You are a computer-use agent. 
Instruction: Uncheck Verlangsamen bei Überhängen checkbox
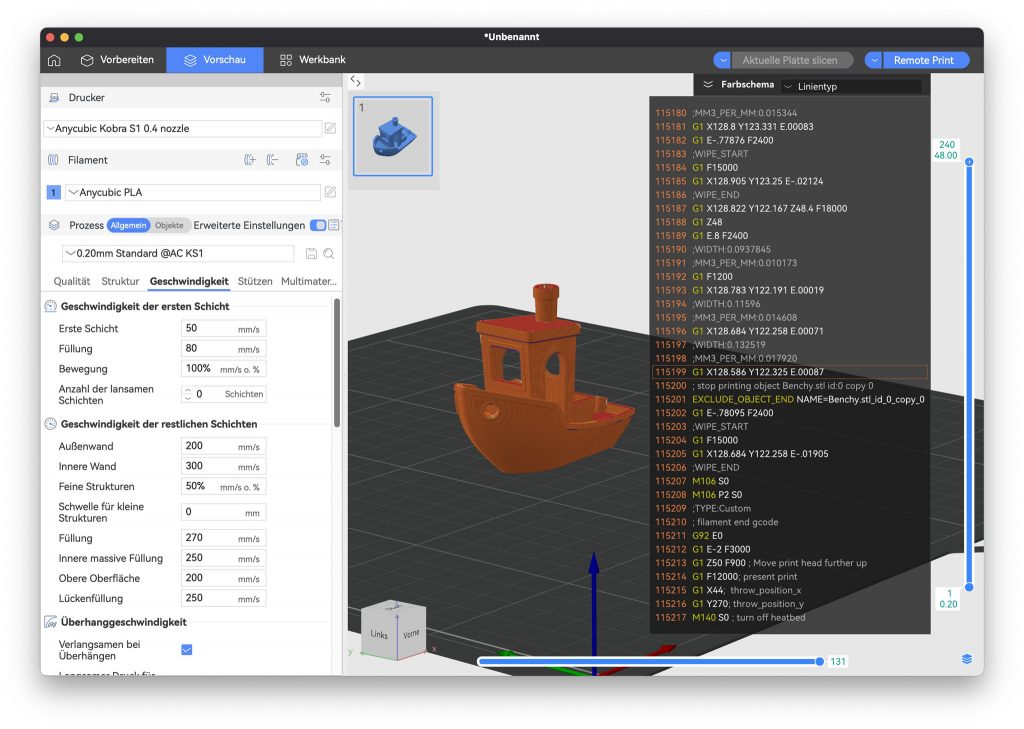coord(186,650)
